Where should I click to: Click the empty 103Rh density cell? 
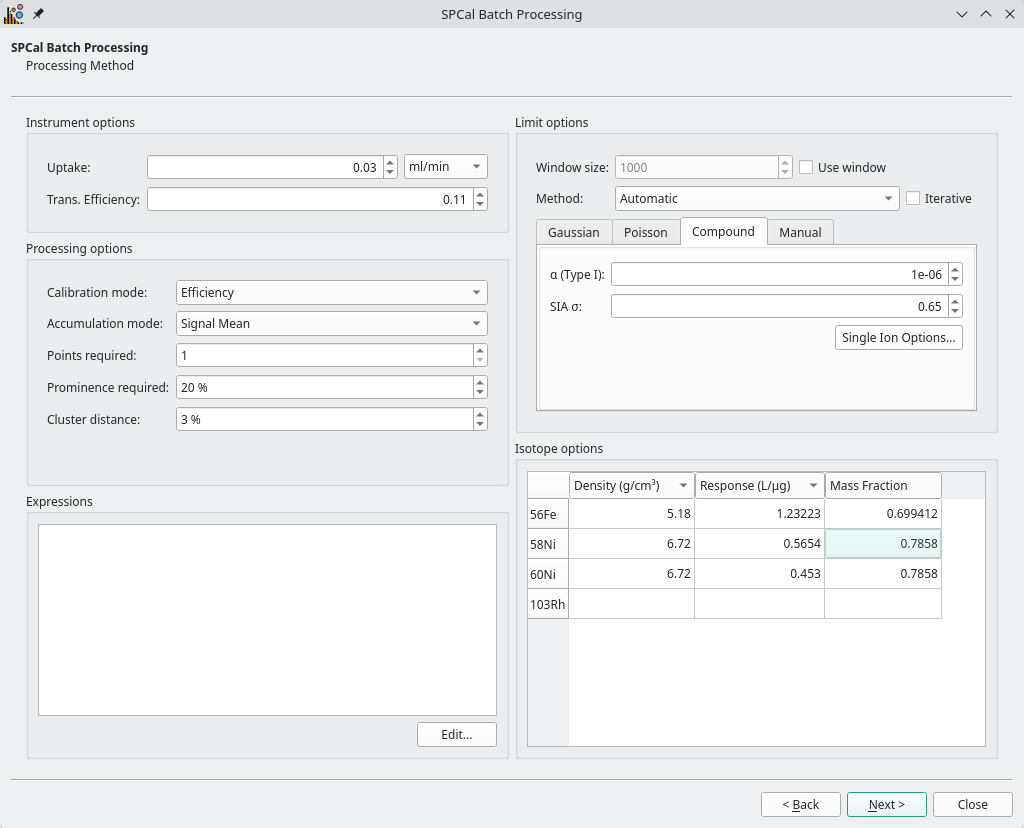point(632,604)
